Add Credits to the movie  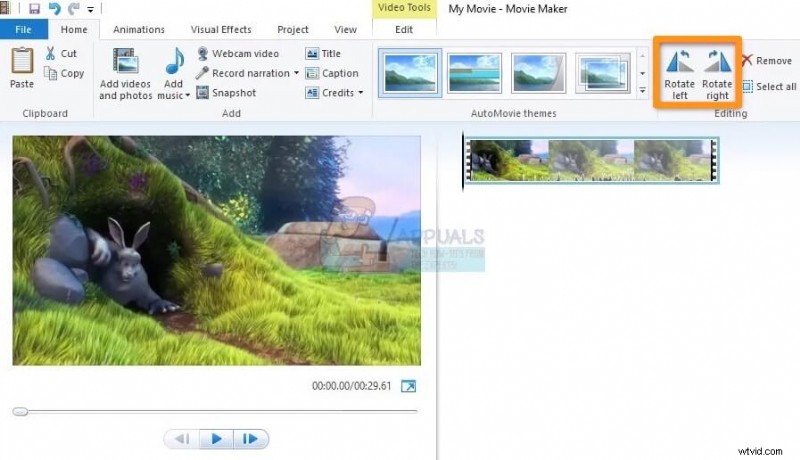point(330,93)
